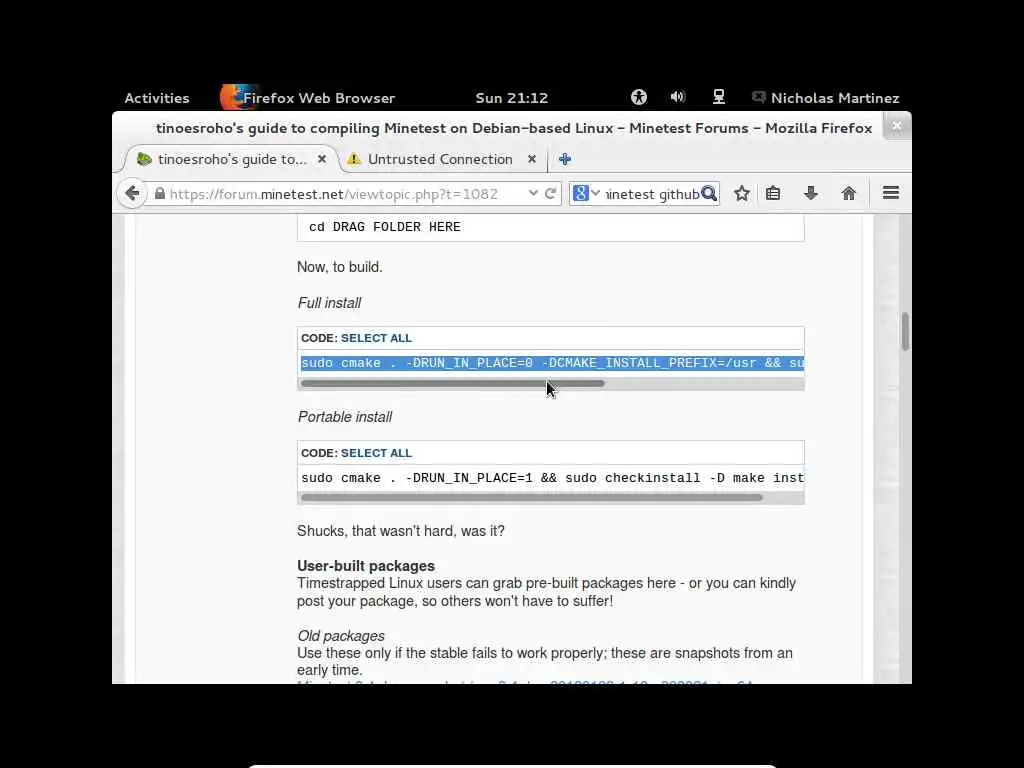Select all in the Full install code

(376, 338)
